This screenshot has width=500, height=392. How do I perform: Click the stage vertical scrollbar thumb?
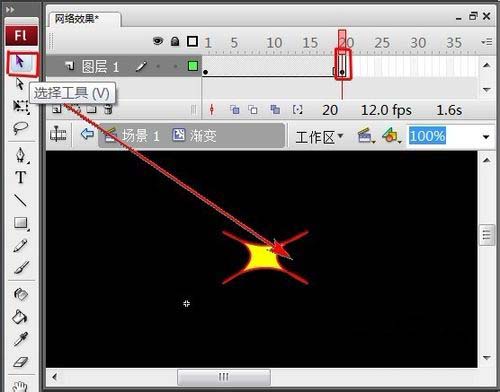[487, 235]
